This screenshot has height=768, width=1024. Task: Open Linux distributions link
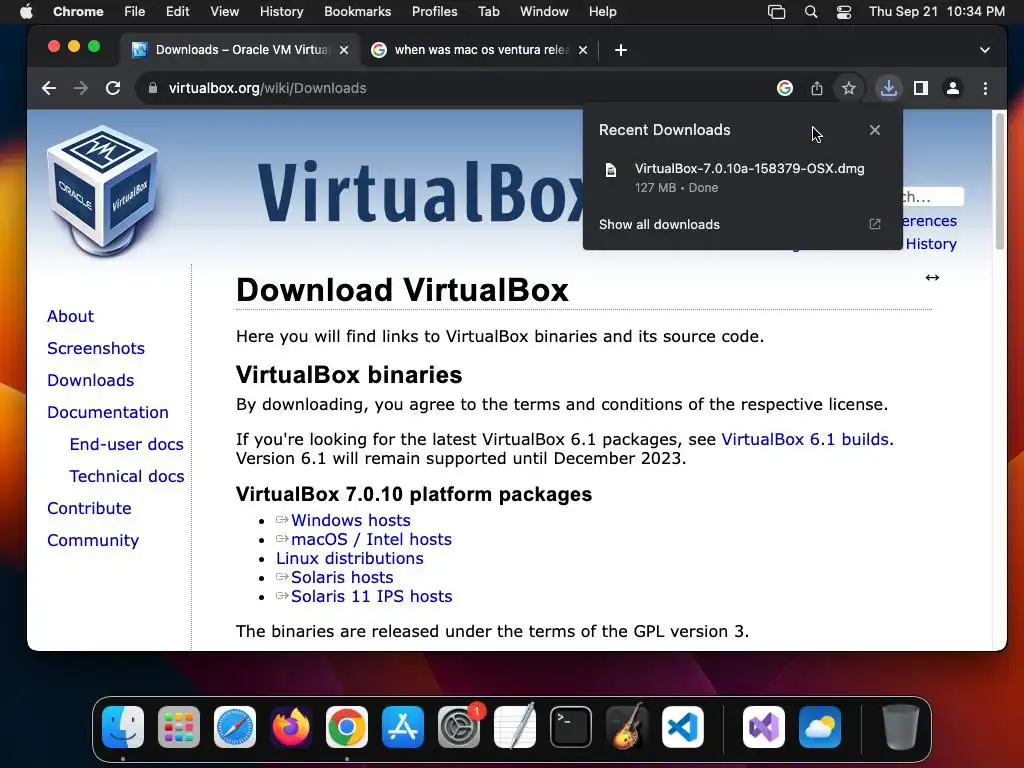tap(349, 558)
